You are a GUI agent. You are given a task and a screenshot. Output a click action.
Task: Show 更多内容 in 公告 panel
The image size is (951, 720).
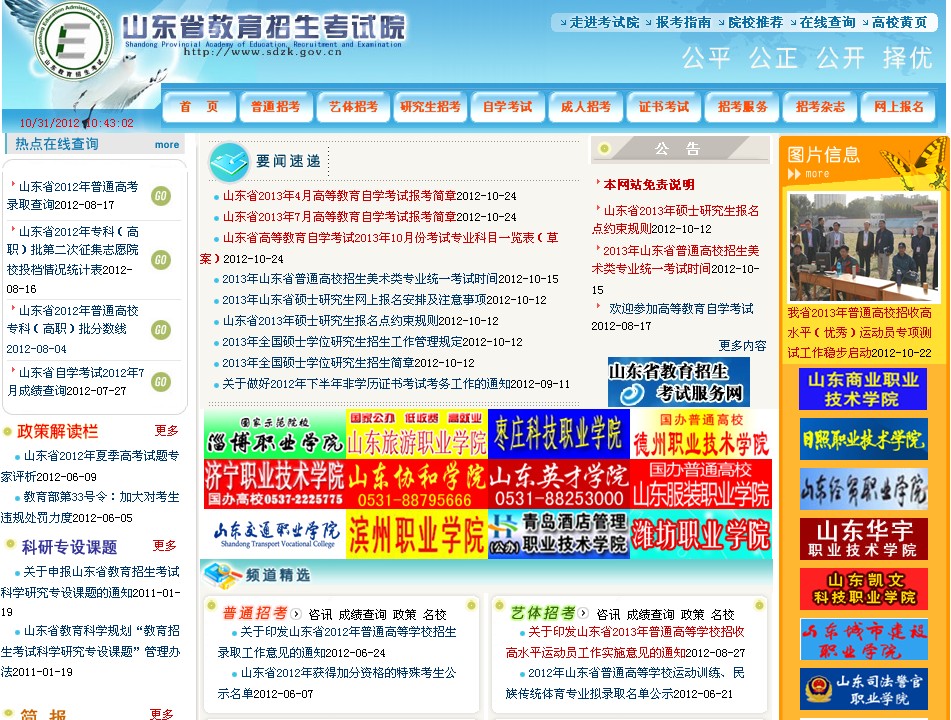(x=742, y=346)
